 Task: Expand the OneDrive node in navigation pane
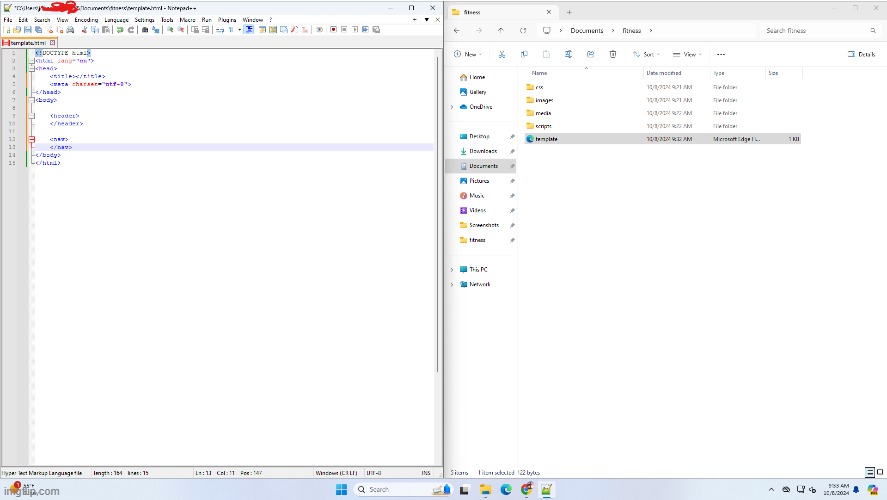(452, 107)
